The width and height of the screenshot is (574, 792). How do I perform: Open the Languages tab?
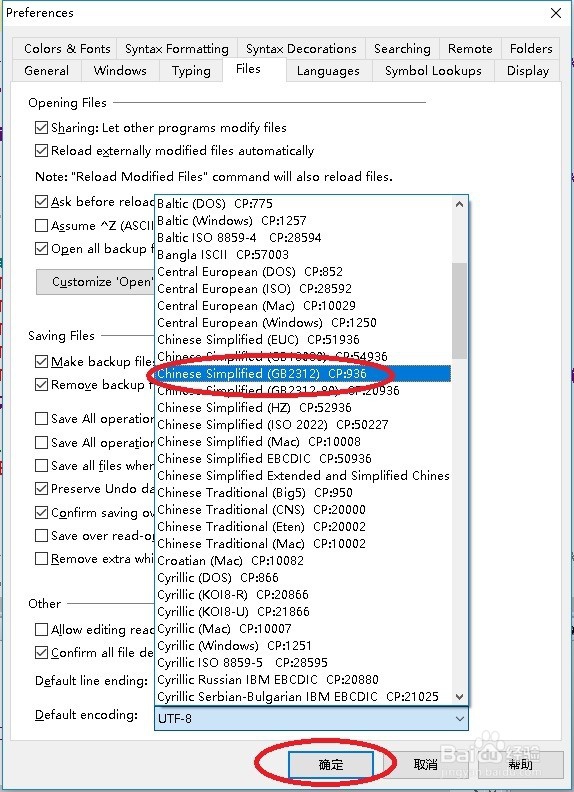coord(328,70)
